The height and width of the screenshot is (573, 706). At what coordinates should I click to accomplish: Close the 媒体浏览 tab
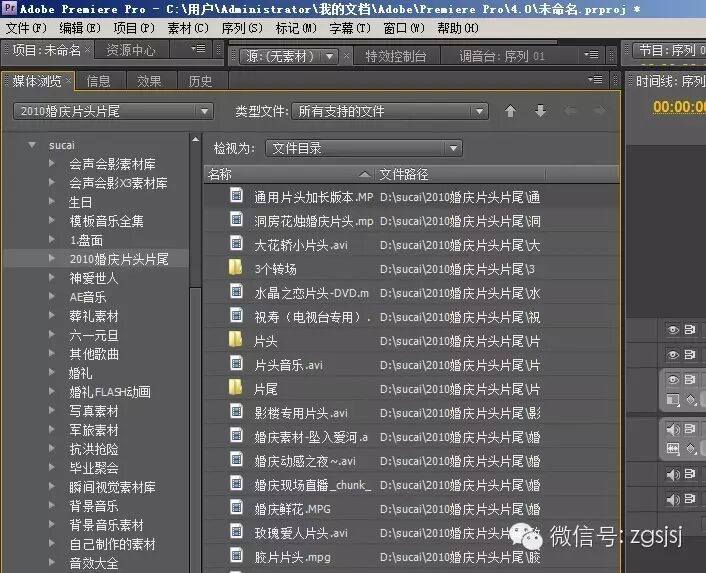(x=68, y=81)
